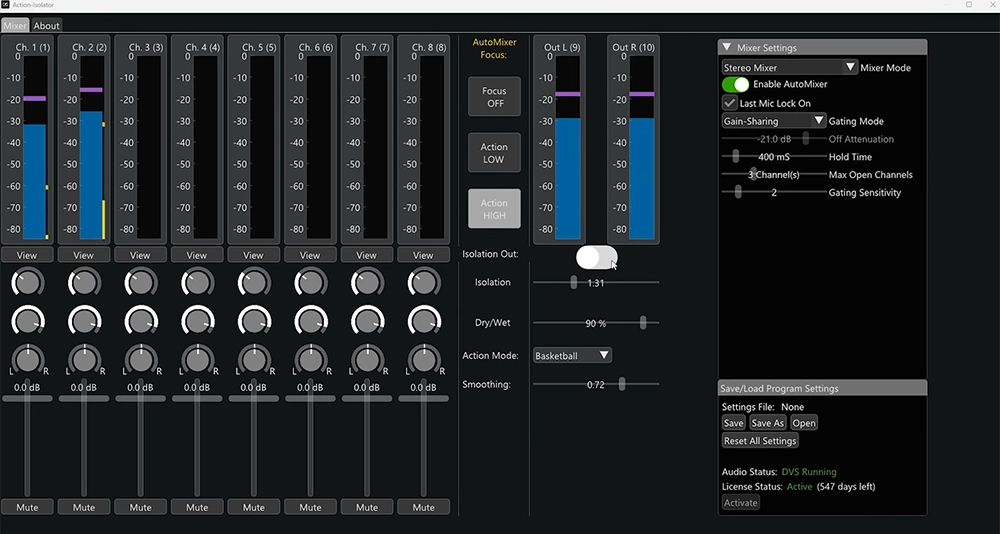Click the Ch. 1 volume fader handle
Screen dimensions: 1000x534
pyautogui.click(x=27, y=398)
